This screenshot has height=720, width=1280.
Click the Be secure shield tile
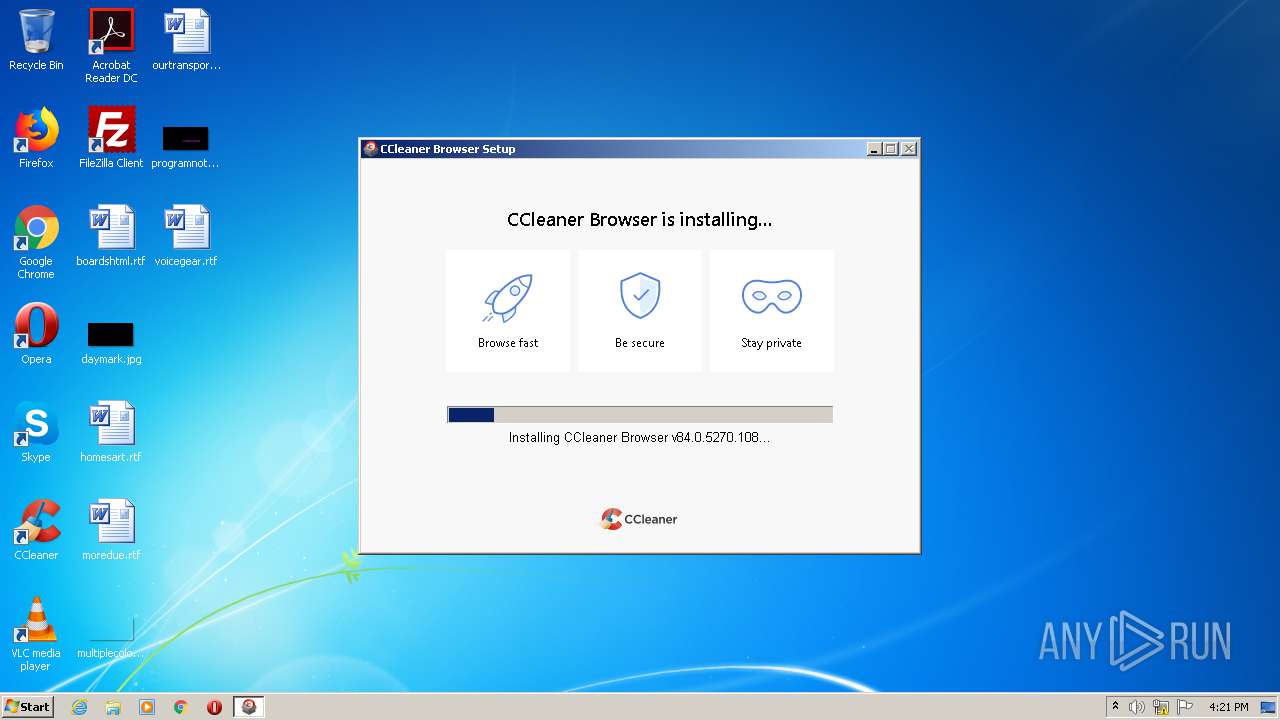(640, 311)
